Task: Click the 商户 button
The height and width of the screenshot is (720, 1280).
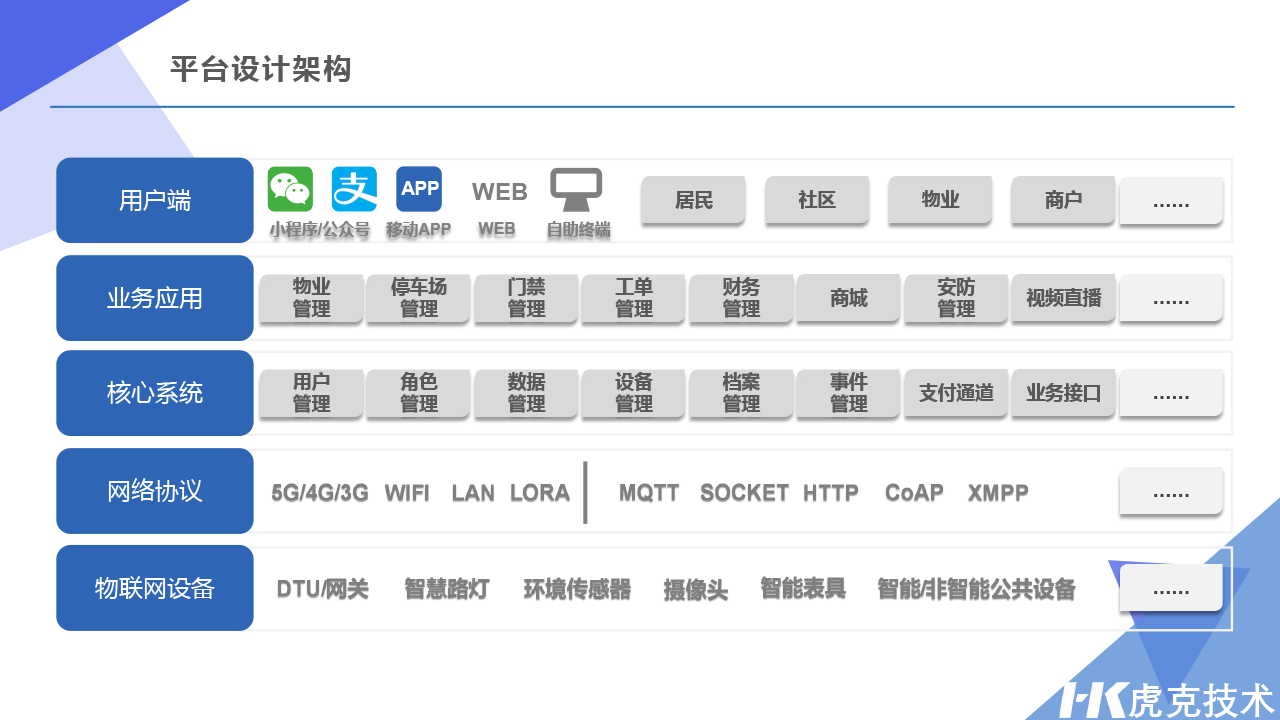Action: [x=1063, y=200]
